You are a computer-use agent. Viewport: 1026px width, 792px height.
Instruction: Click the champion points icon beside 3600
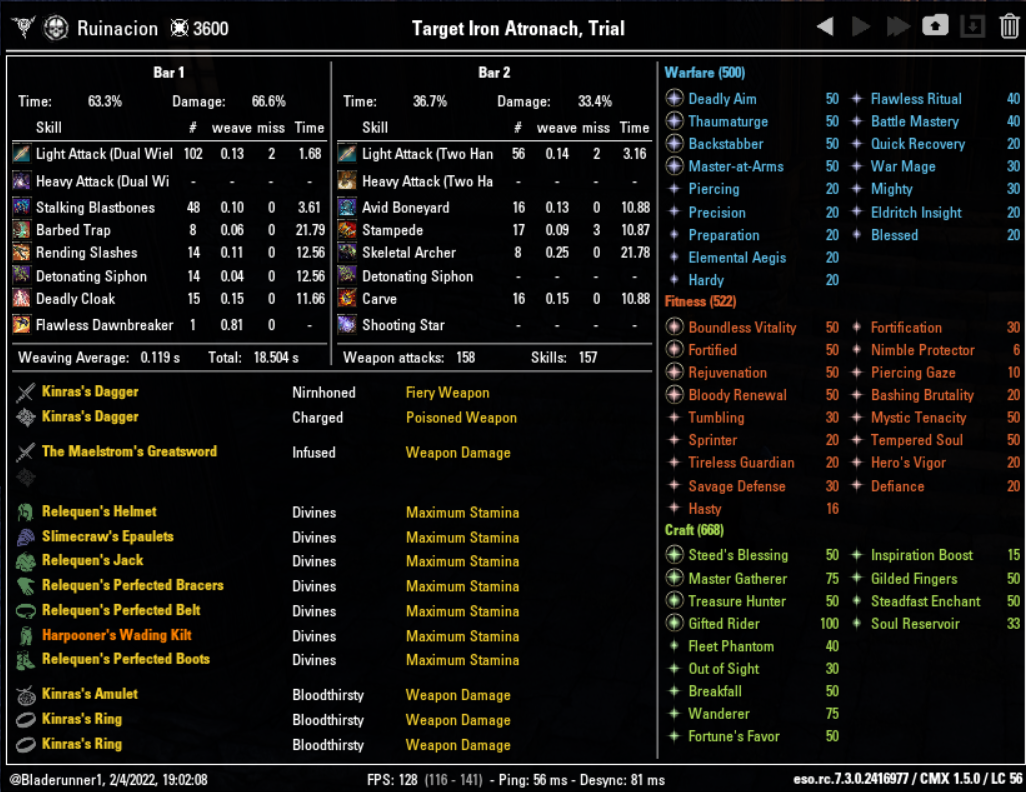[x=179, y=28]
